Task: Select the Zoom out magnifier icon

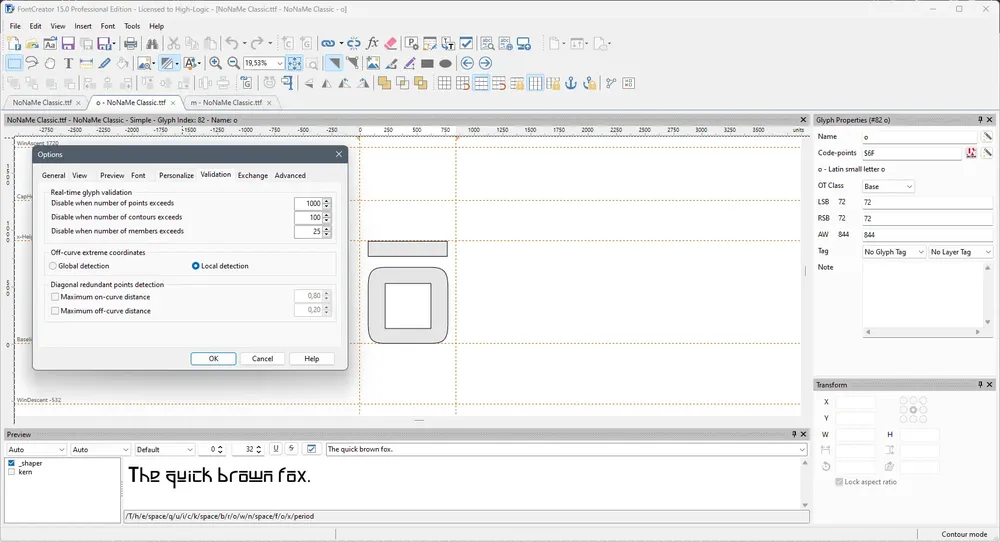Action: point(233,63)
